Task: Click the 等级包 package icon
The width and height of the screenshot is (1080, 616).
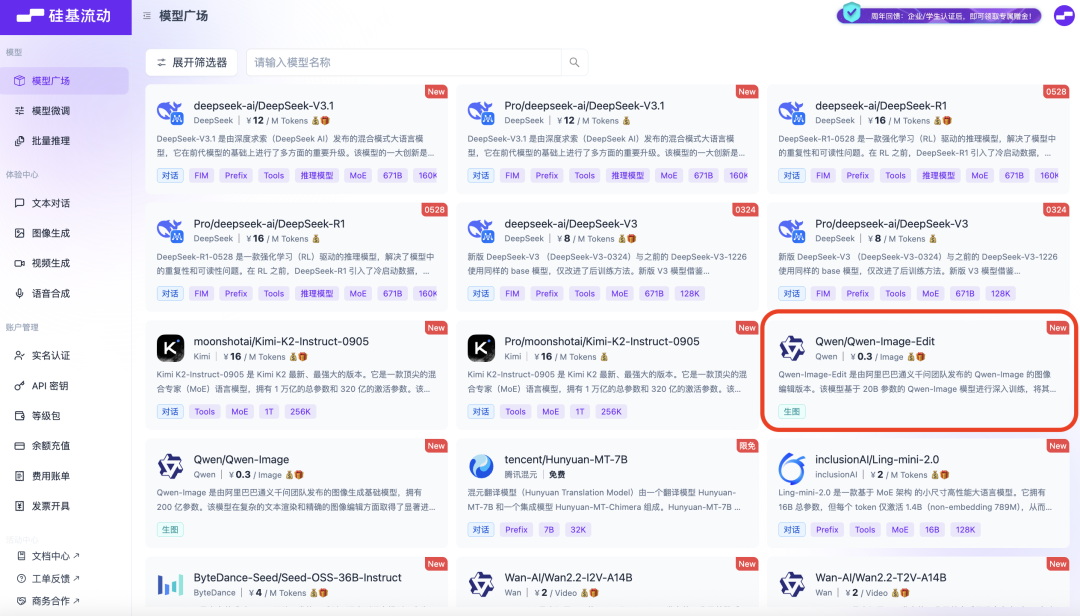Action: click(x=19, y=415)
